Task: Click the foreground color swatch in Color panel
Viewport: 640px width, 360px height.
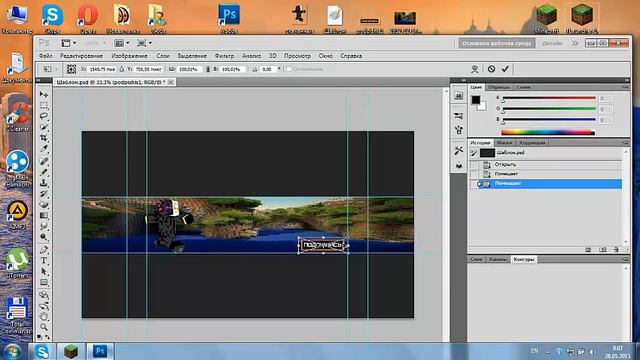Action: click(x=476, y=100)
